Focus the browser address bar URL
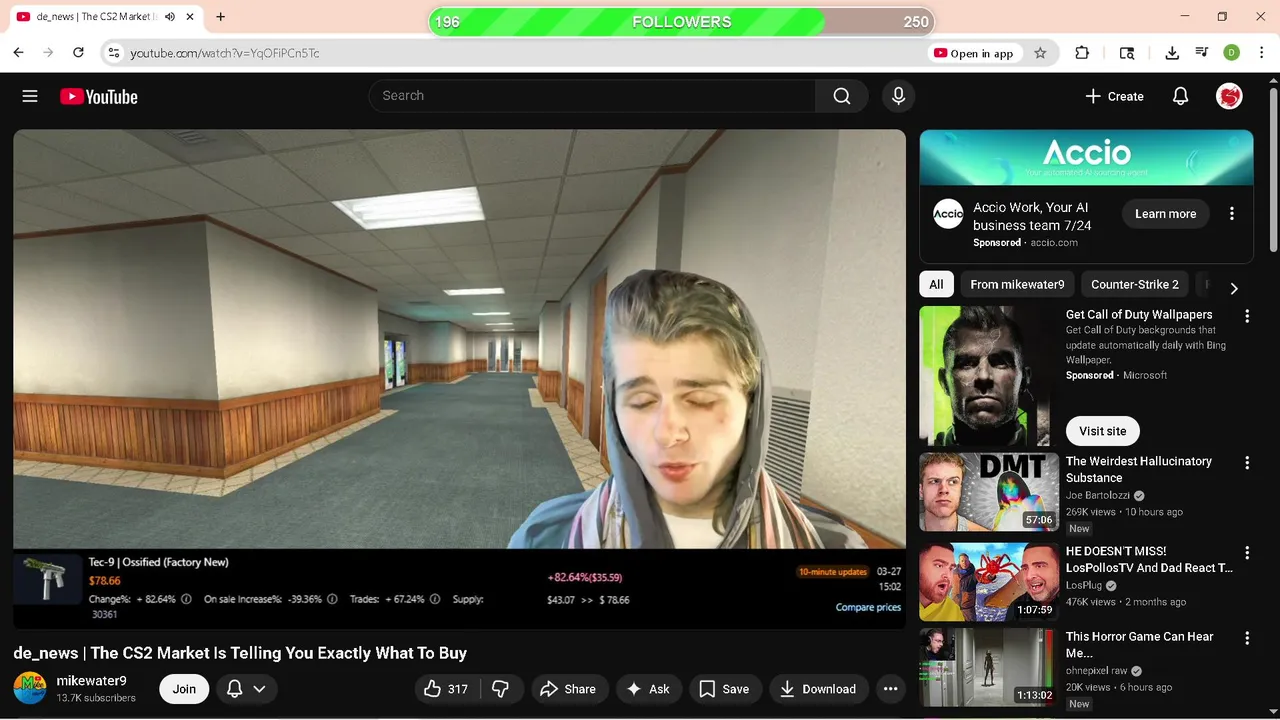This screenshot has width=1280, height=720. click(225, 53)
